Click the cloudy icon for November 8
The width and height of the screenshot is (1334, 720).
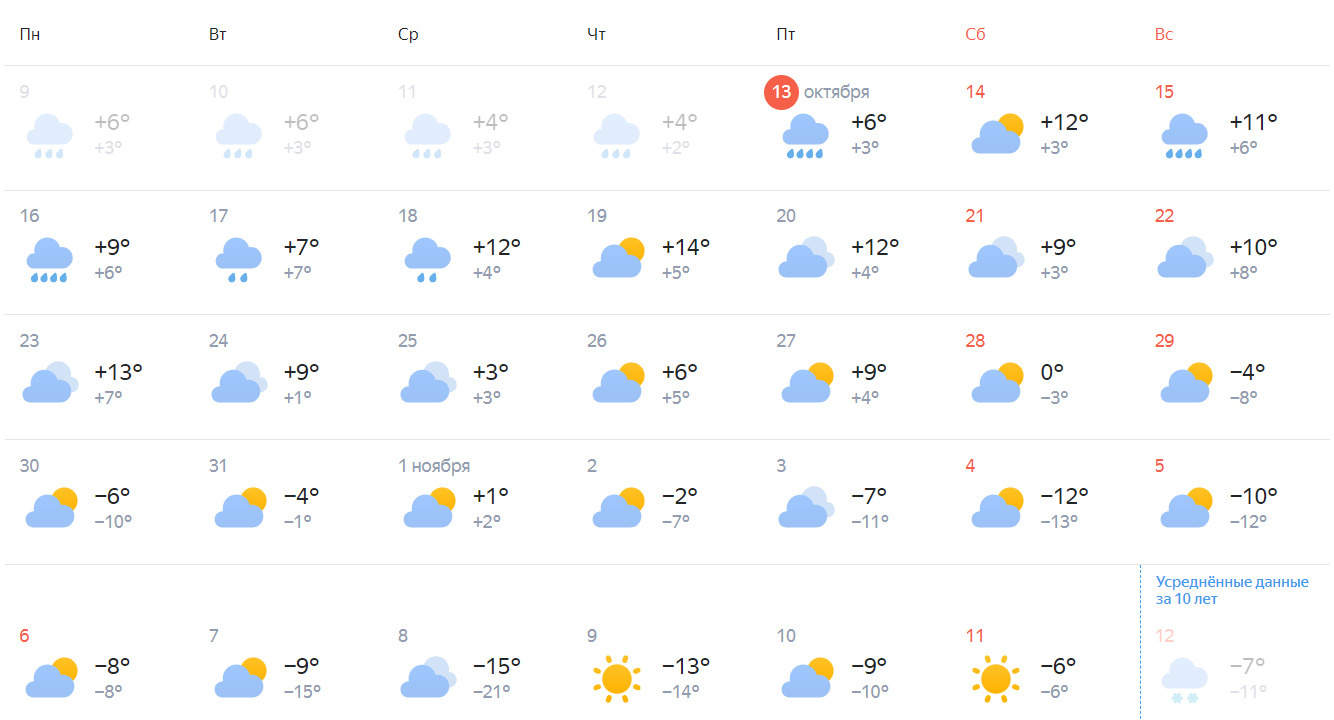(x=428, y=677)
